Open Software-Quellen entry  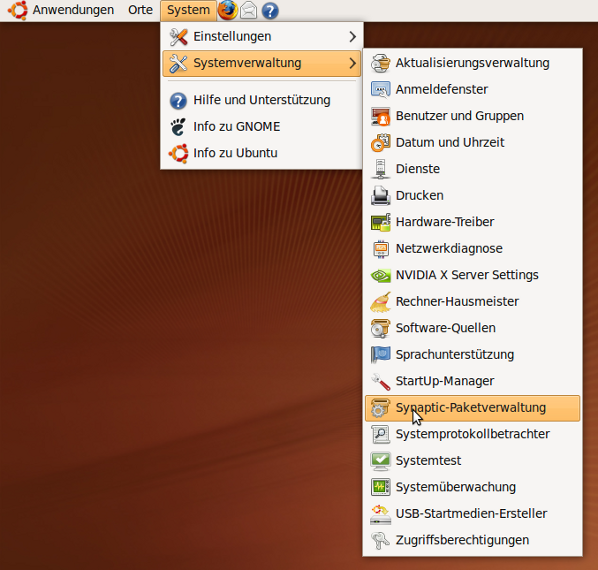click(x=473, y=328)
